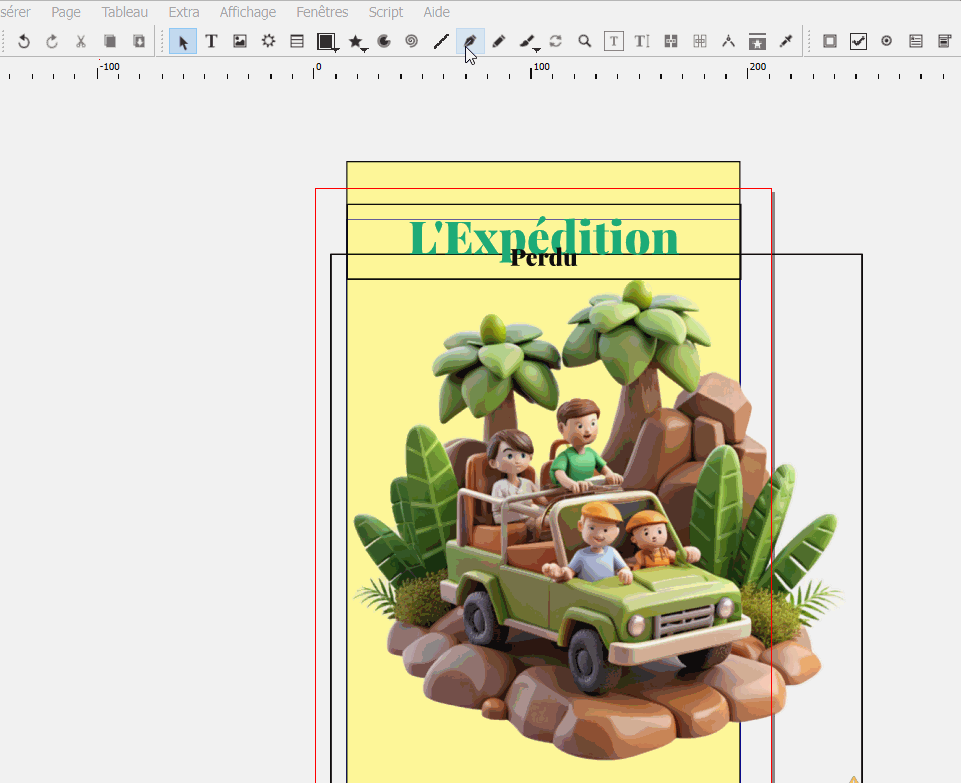Select the Unlink Text Frames tool
This screenshot has height=783, width=961.
point(700,41)
